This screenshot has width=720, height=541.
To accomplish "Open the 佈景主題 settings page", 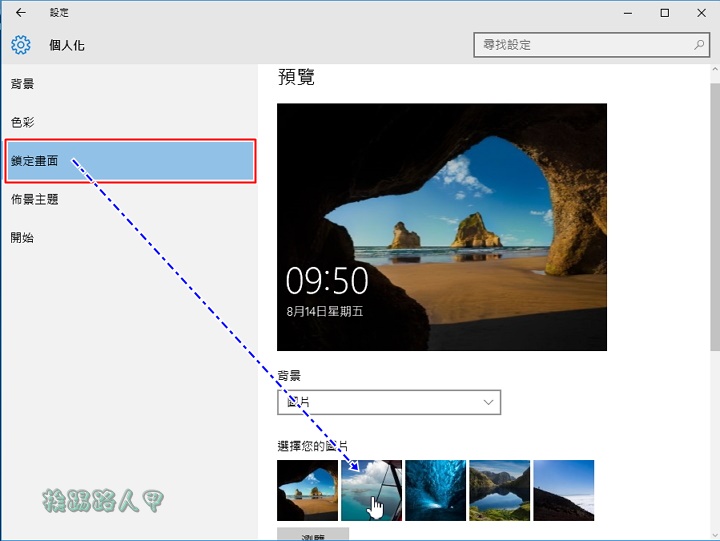I will pos(35,199).
